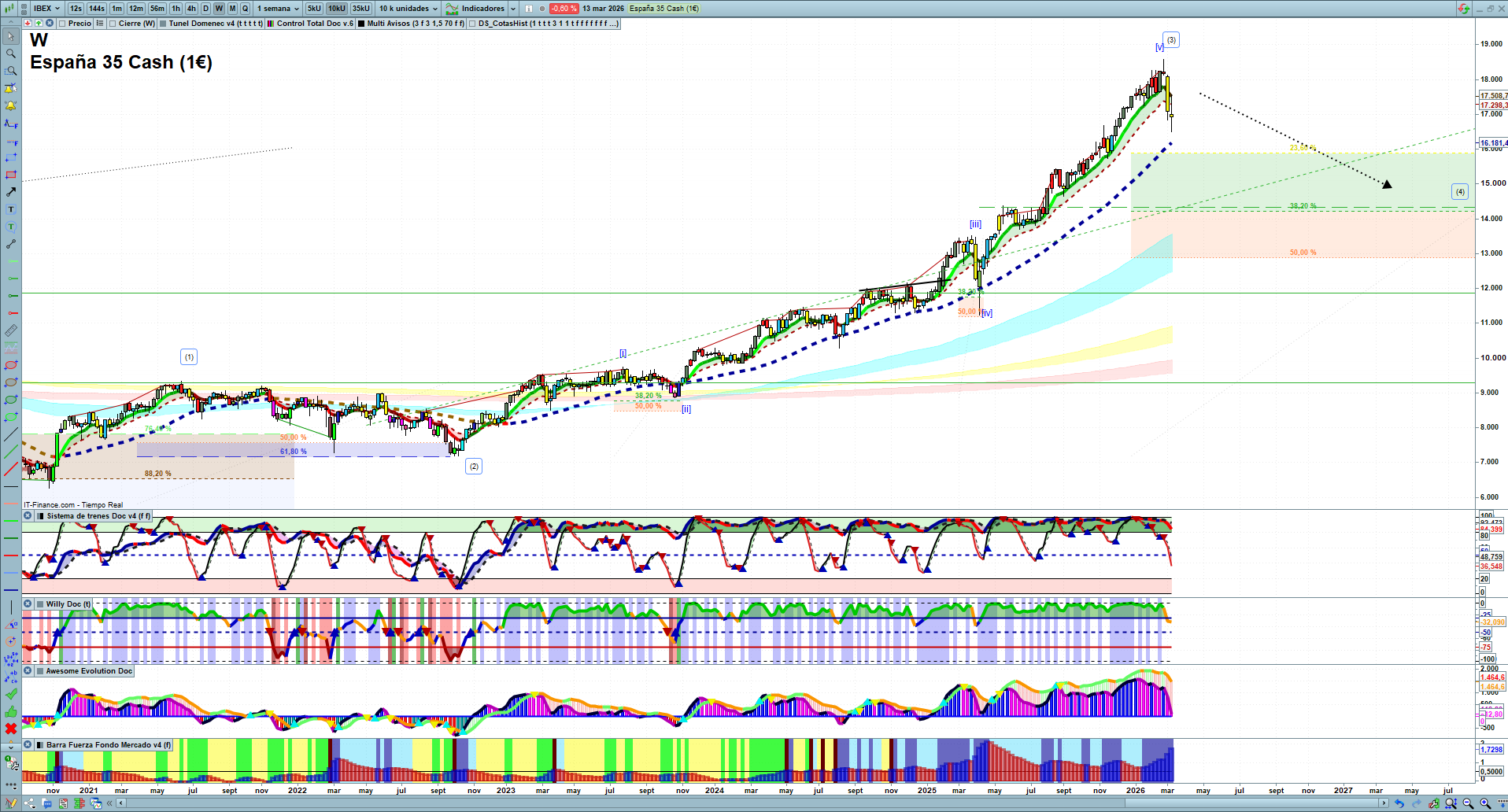This screenshot has height=812, width=1508.
Task: Pick the ruler measurement tool
Action: pos(11,330)
